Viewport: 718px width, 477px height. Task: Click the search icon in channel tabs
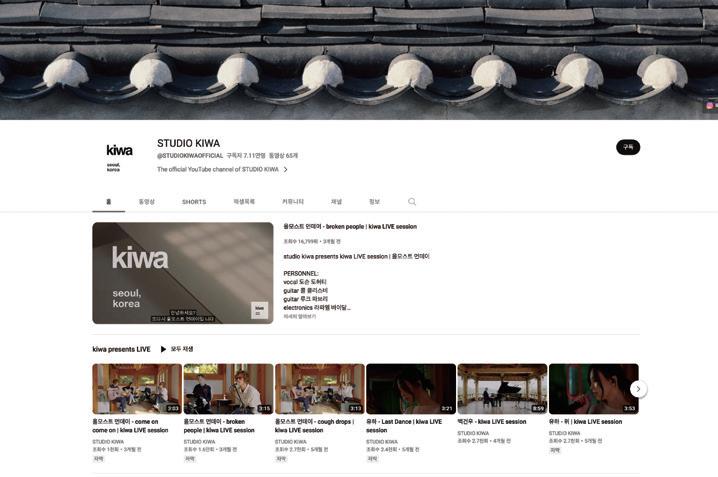tap(412, 201)
